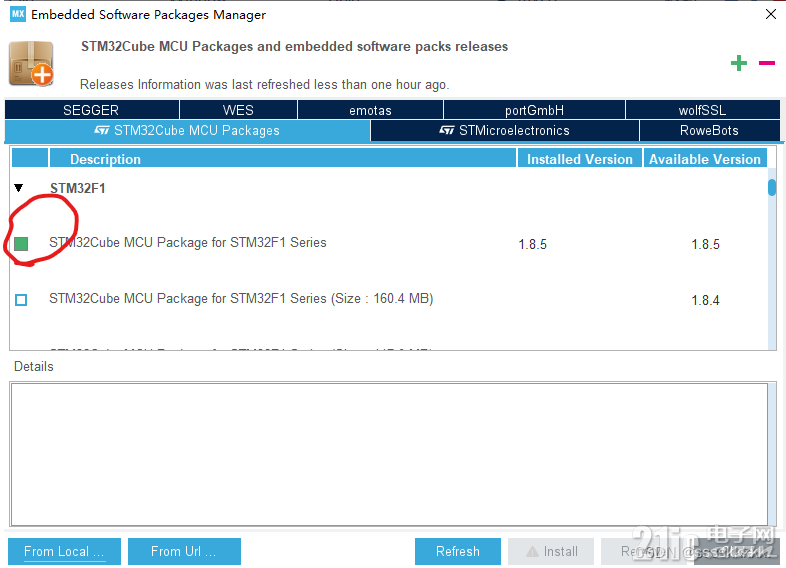Image resolution: width=786 pixels, height=568 pixels.
Task: Open the WES tab
Action: click(x=238, y=110)
